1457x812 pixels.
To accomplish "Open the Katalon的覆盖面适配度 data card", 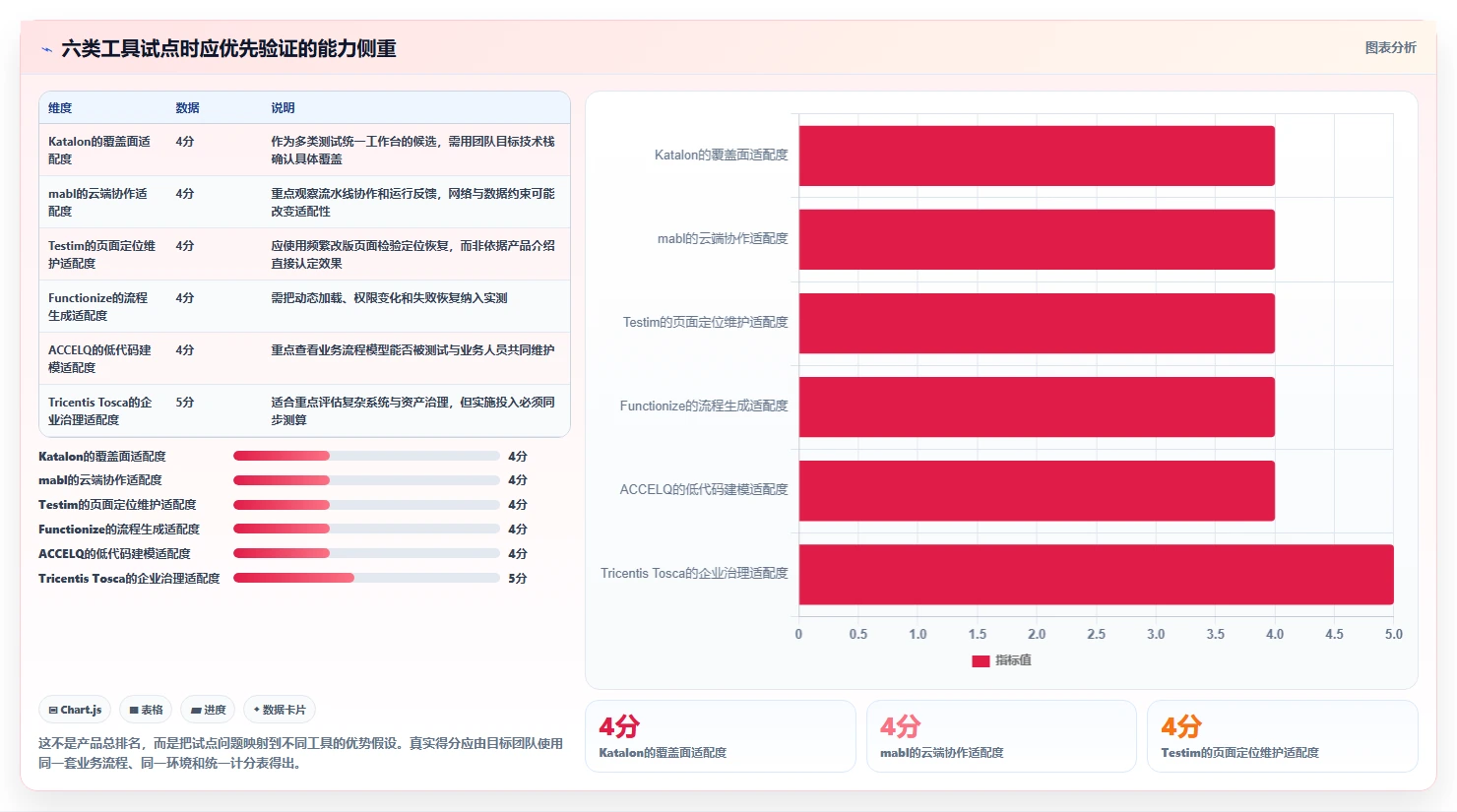I will [721, 736].
